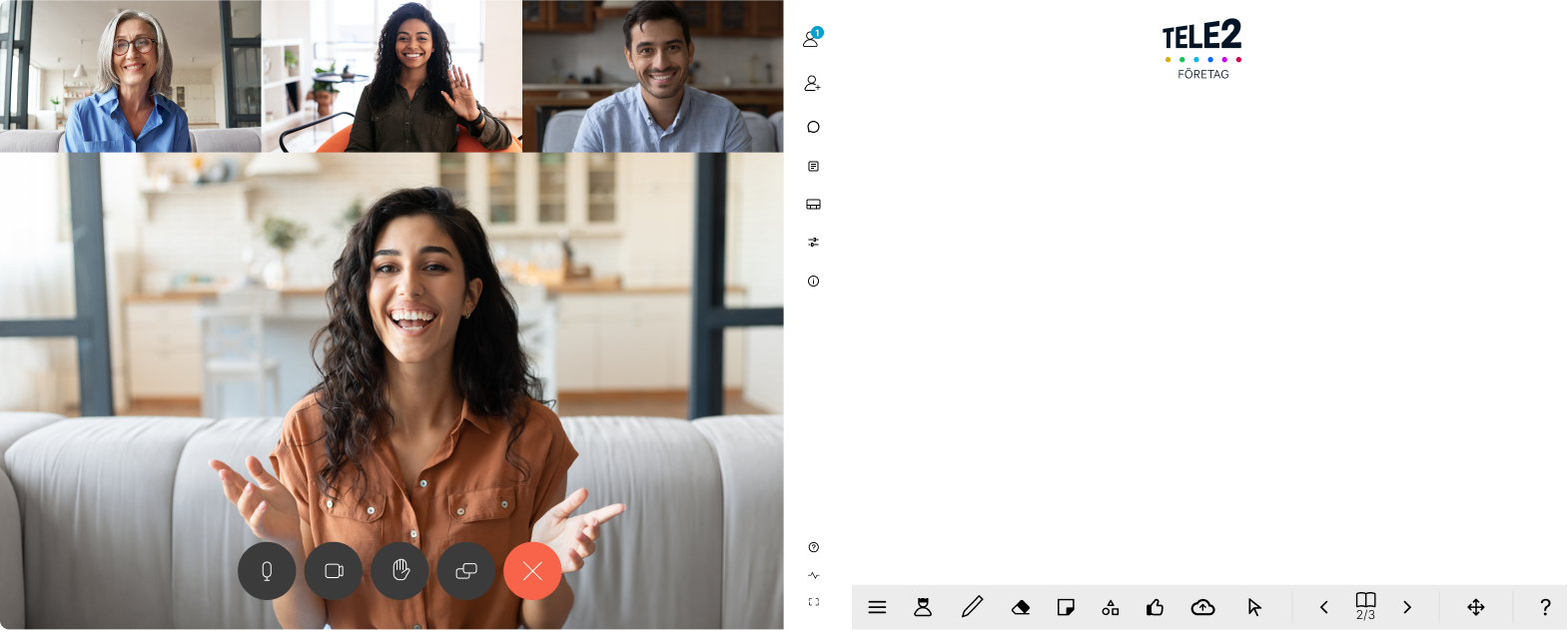This screenshot has height=634, width=1568.
Task: Change the video layout from sidebar
Action: [813, 205]
